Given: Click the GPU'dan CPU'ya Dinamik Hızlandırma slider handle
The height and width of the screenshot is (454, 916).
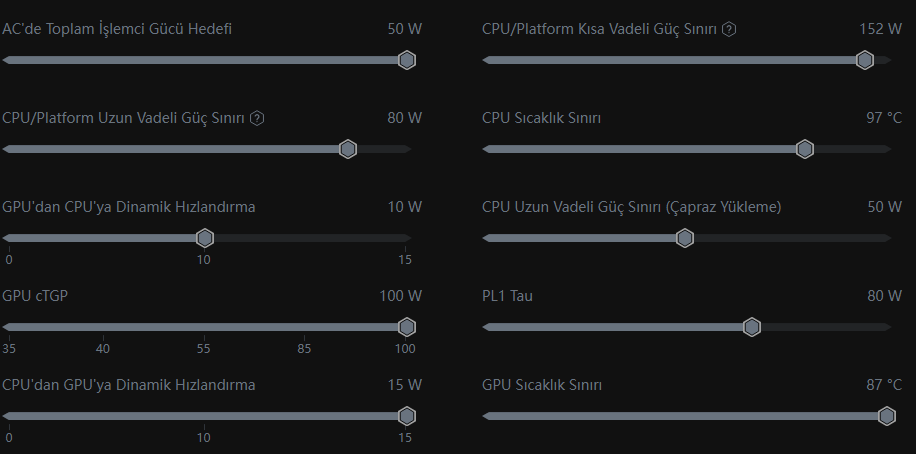Looking at the screenshot, I should (x=204, y=238).
